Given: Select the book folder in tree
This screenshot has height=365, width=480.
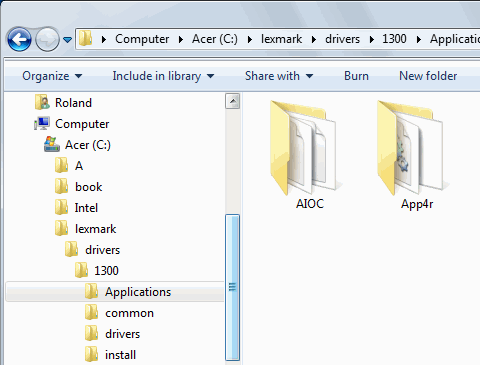Looking at the screenshot, I should point(88,187).
